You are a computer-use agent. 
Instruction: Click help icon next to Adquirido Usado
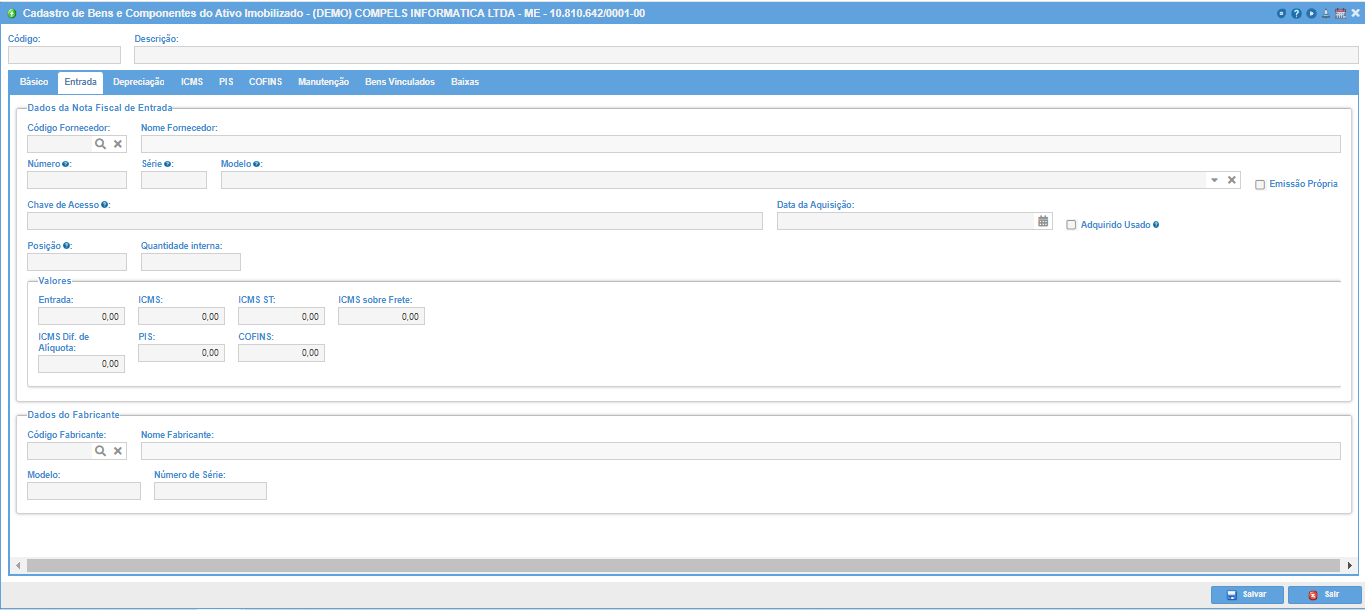[1156, 225]
